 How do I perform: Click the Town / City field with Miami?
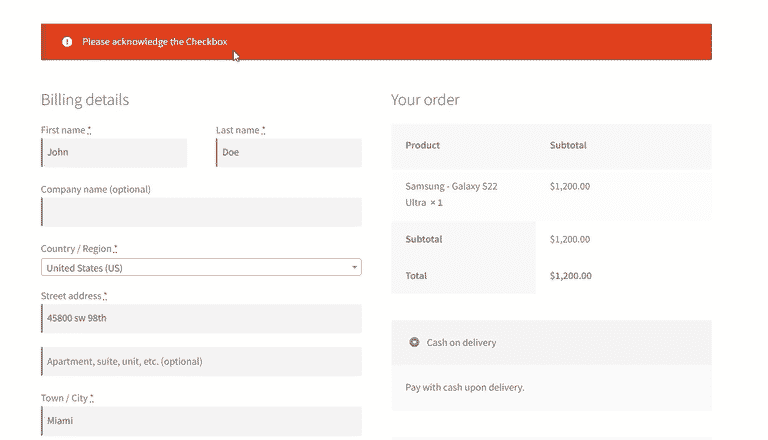[x=201, y=421]
